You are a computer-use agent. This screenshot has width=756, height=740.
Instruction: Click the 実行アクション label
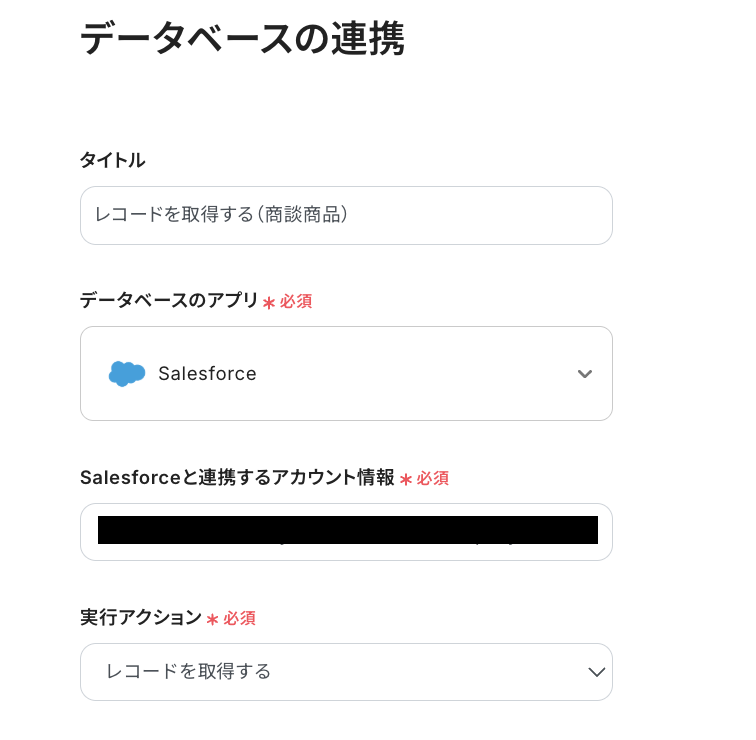140,618
